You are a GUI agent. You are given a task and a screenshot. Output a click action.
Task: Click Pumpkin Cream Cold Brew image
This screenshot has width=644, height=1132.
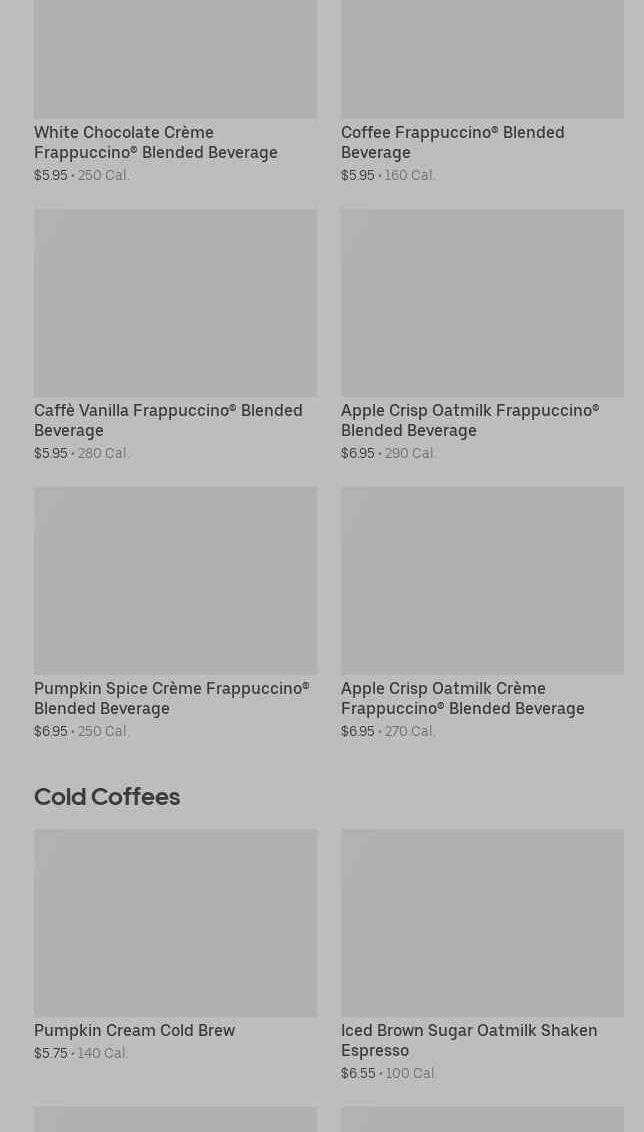click(x=175, y=922)
